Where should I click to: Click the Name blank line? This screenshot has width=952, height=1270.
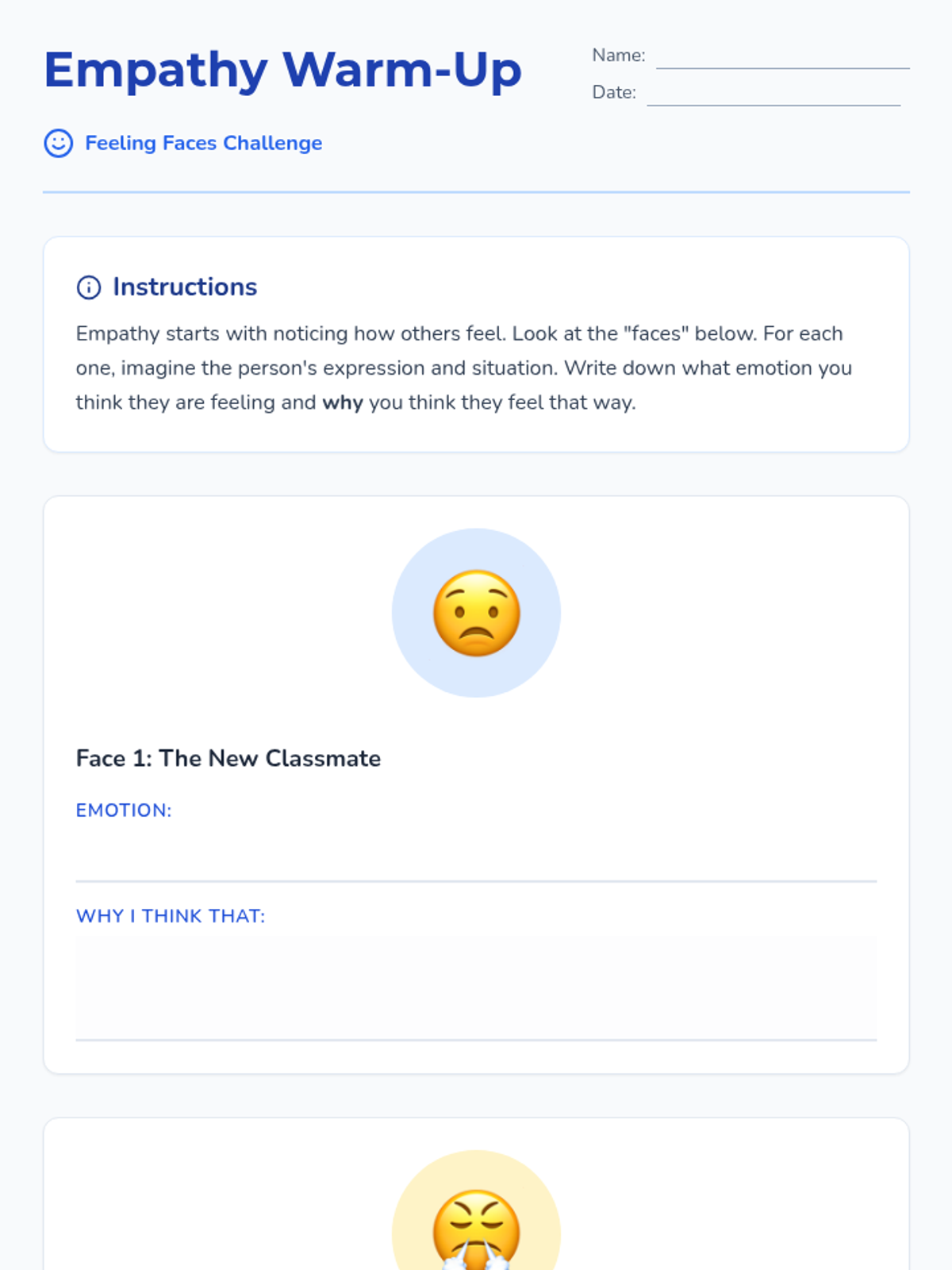pyautogui.click(x=782, y=59)
